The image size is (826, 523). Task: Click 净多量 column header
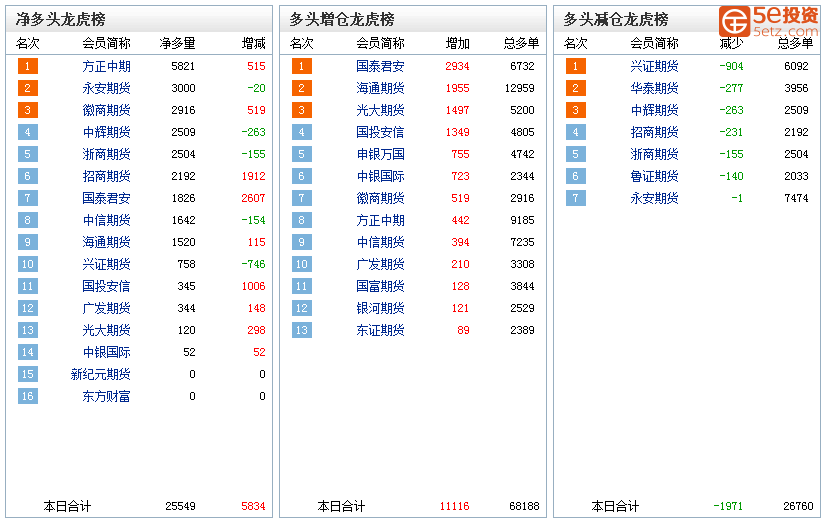[x=178, y=43]
